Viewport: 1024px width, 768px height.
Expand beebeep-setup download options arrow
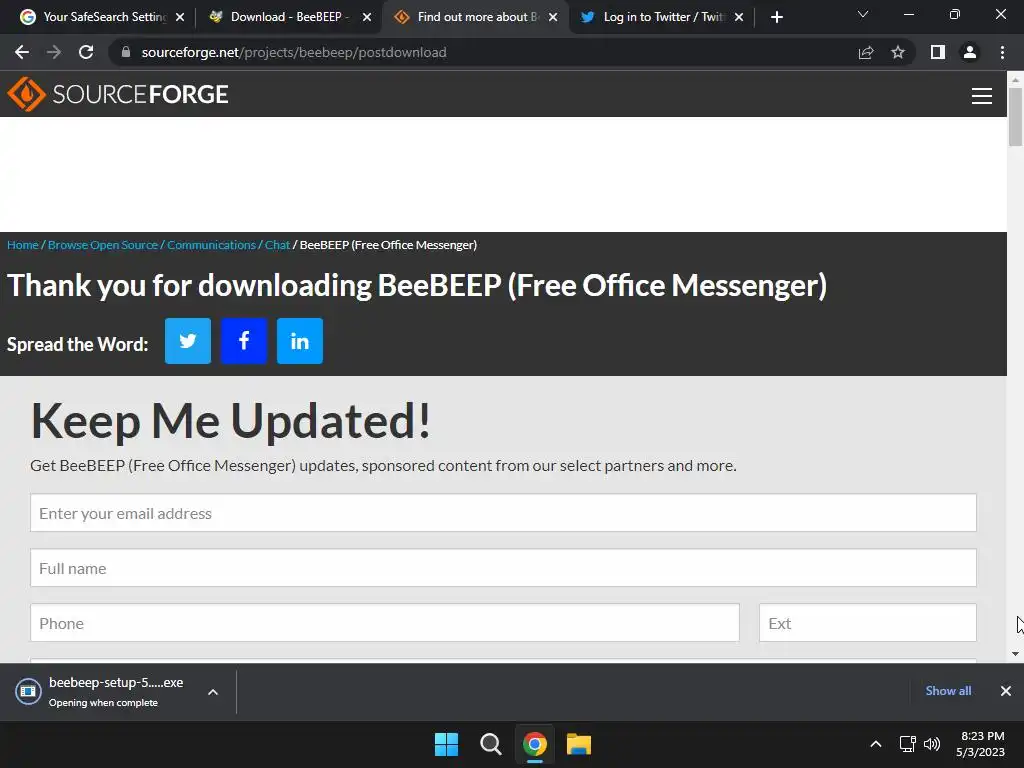click(x=213, y=692)
